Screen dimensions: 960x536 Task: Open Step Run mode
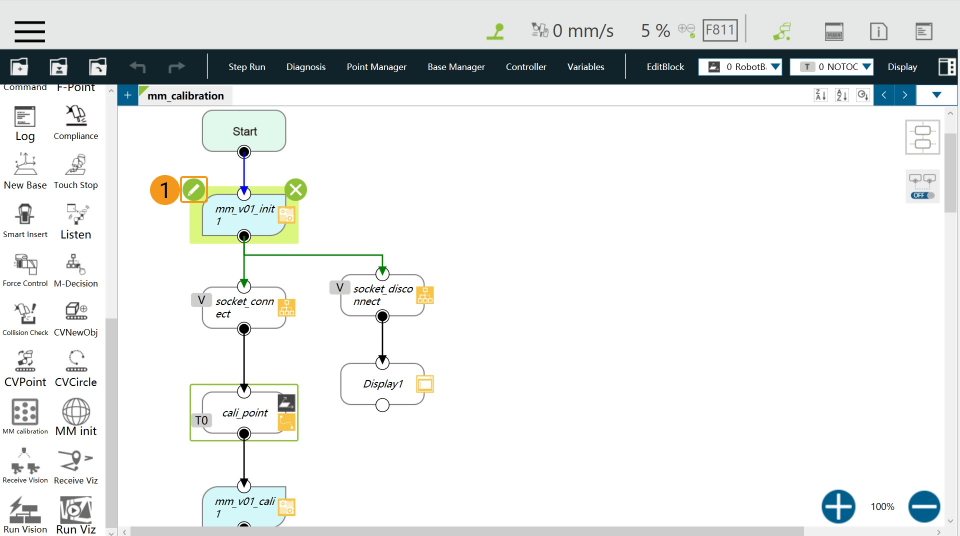point(247,67)
